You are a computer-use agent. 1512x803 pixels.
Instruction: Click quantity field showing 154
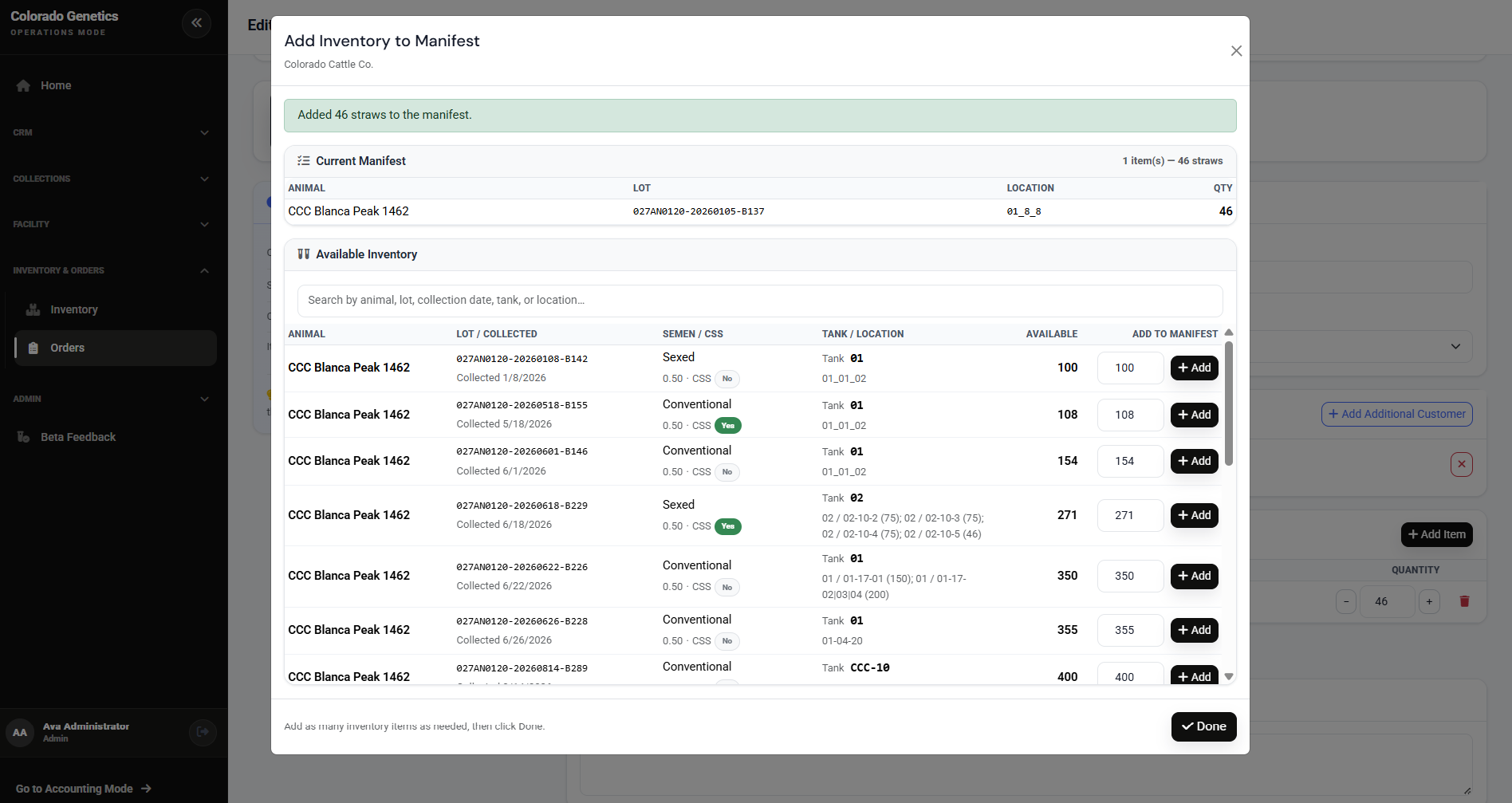click(x=1130, y=461)
